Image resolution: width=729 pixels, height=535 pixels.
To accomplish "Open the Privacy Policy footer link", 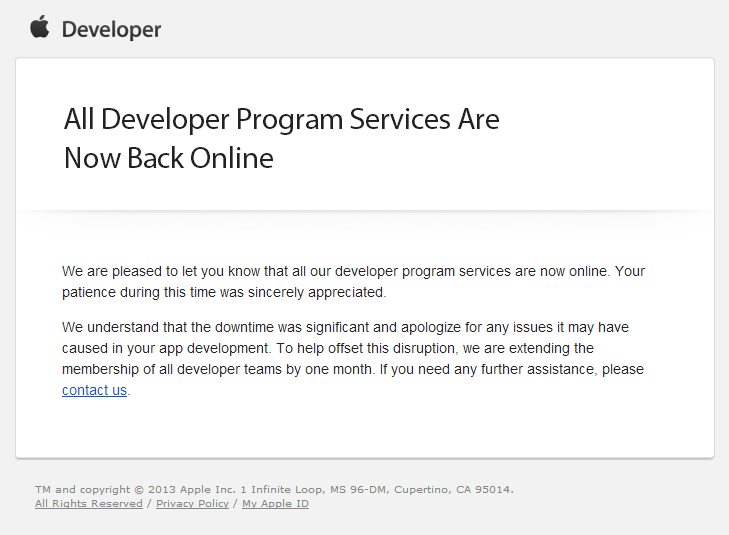I will (x=192, y=504).
